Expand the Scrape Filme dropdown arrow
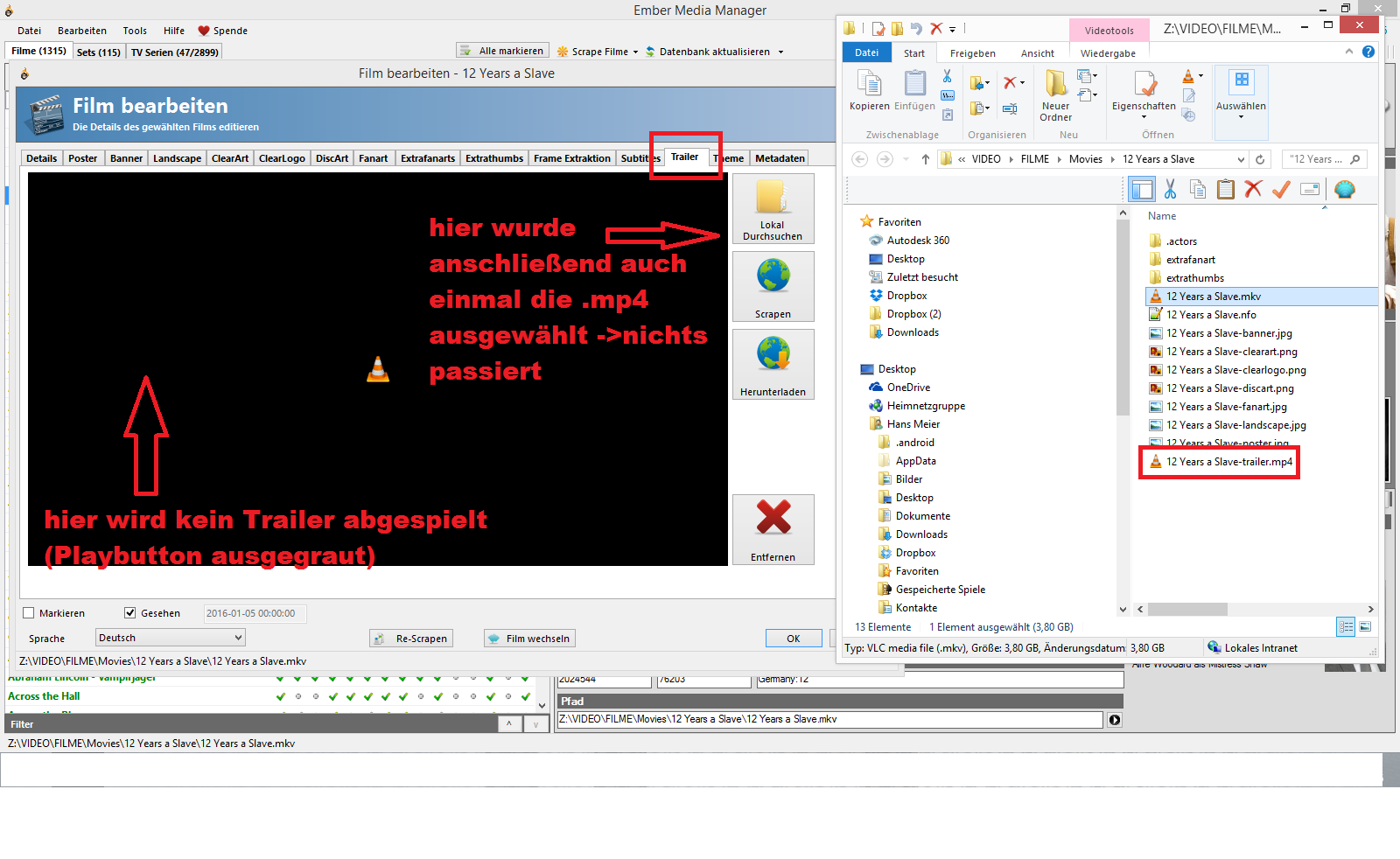Screen dimensions: 1400x859 pos(636,52)
